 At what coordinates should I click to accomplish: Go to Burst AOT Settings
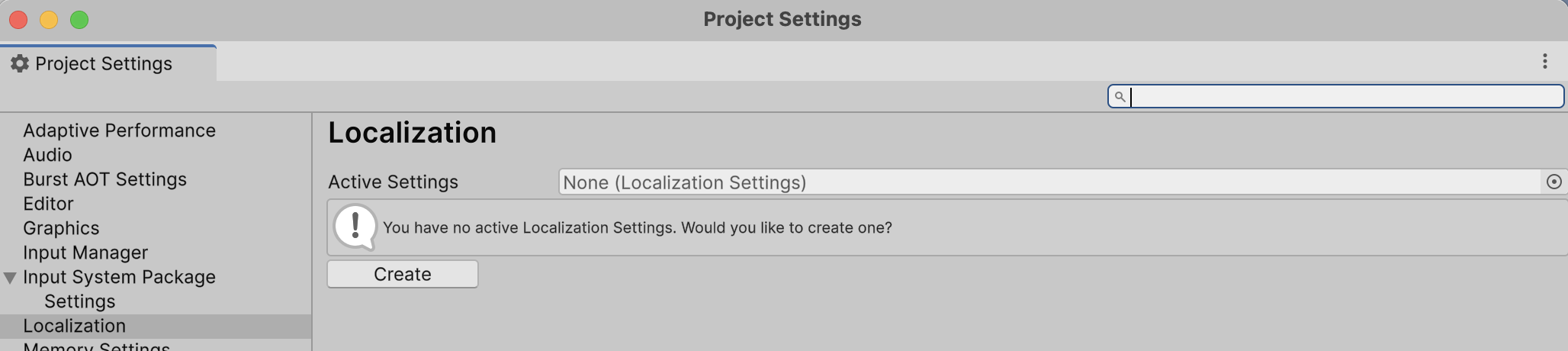pyautogui.click(x=104, y=179)
